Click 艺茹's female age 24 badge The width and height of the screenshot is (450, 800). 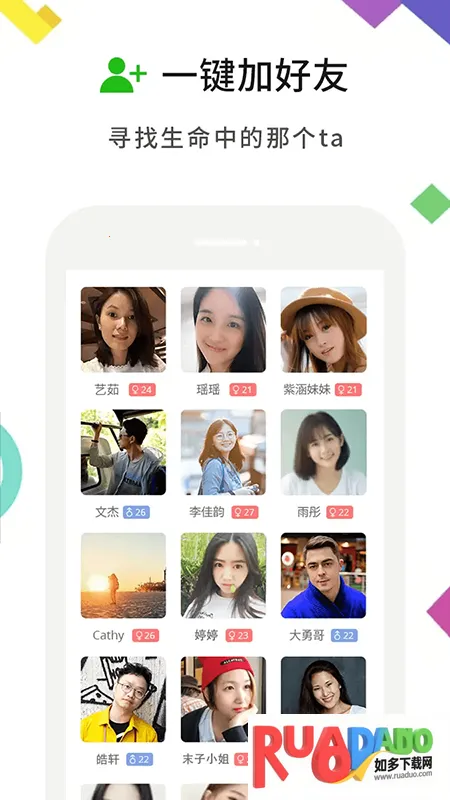coord(142,390)
